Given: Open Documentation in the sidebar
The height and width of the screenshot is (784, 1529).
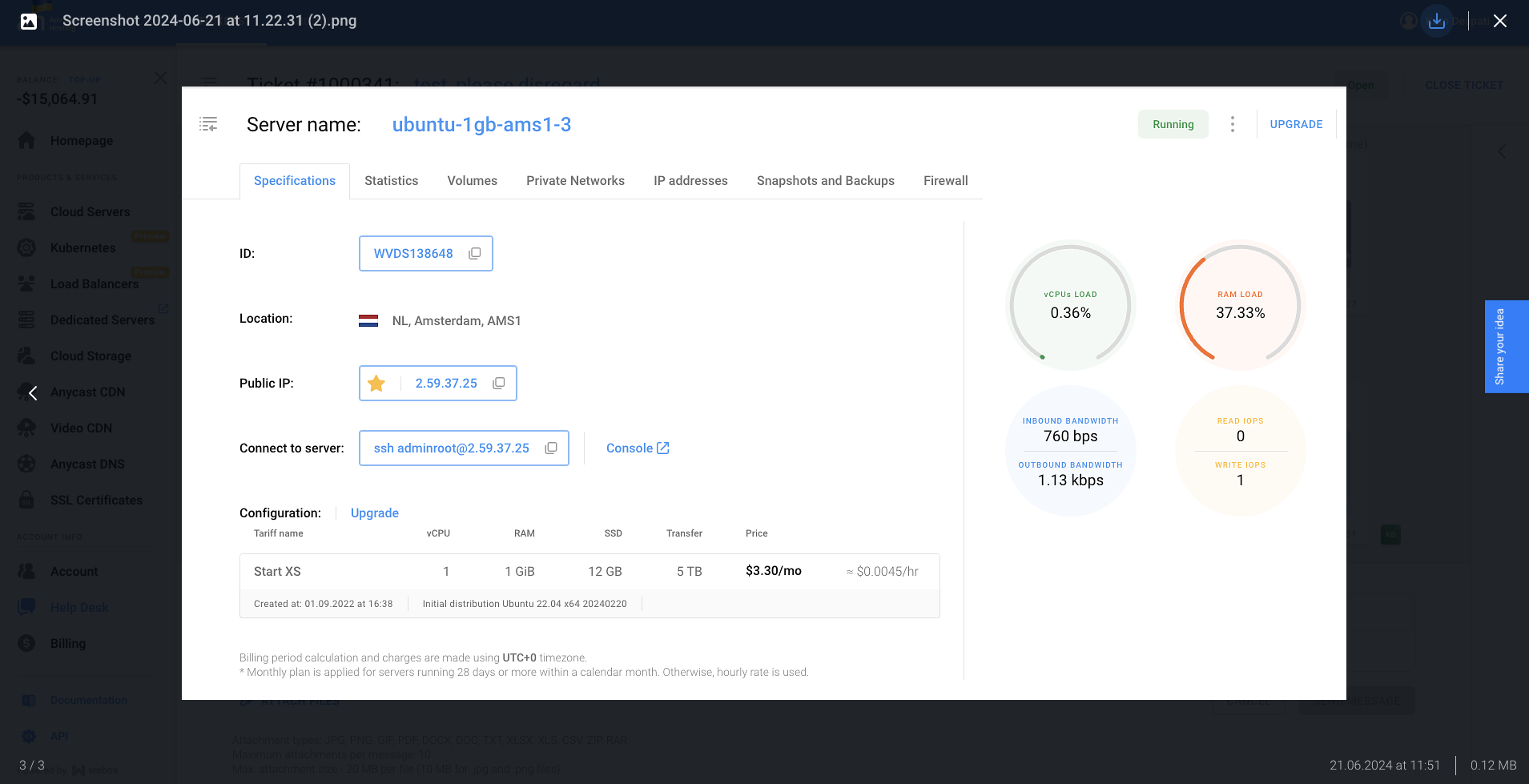Looking at the screenshot, I should pyautogui.click(x=88, y=701).
